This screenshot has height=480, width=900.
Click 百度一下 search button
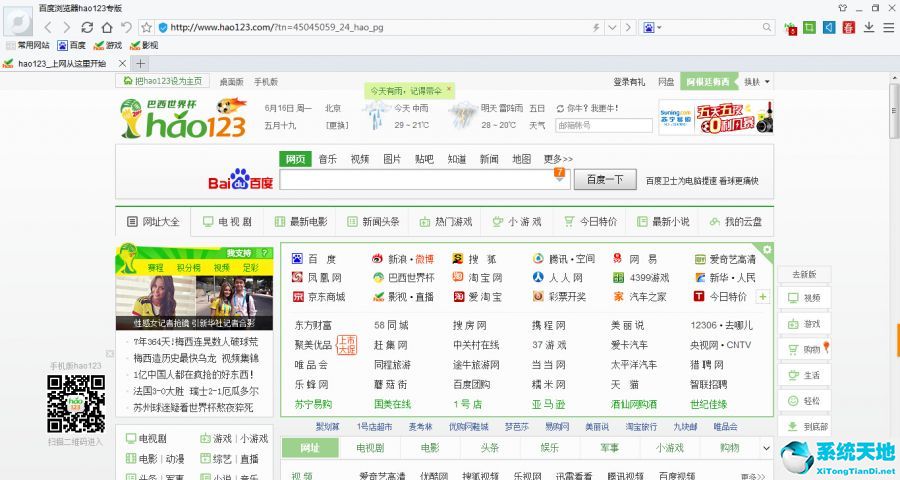(x=605, y=180)
